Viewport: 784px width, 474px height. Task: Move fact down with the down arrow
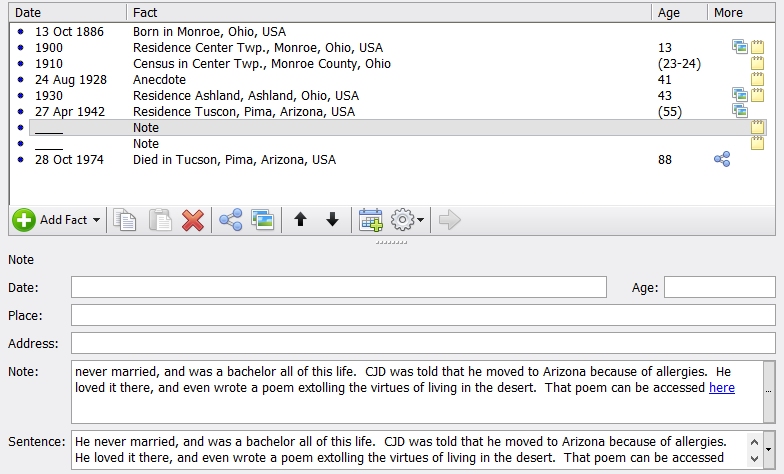(332, 220)
